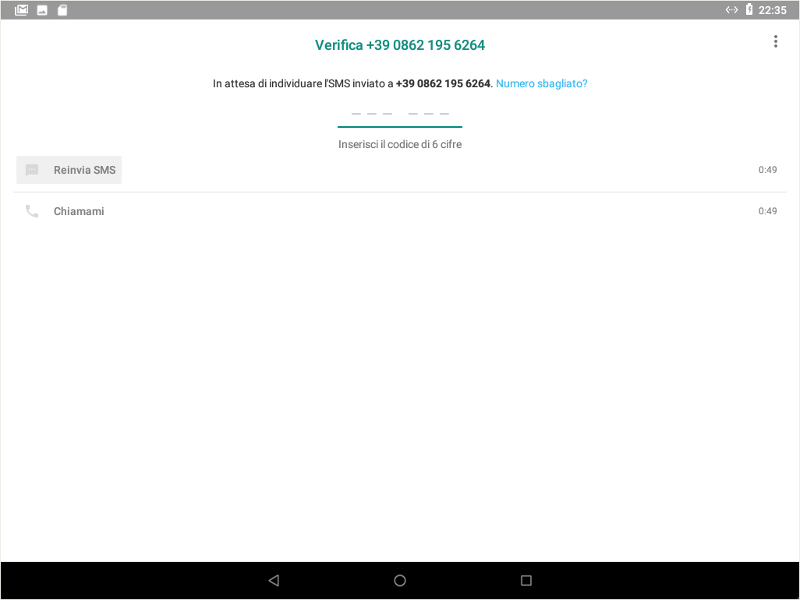
Task: Click the countdown timer beside Reinvia SMS
Action: click(767, 170)
